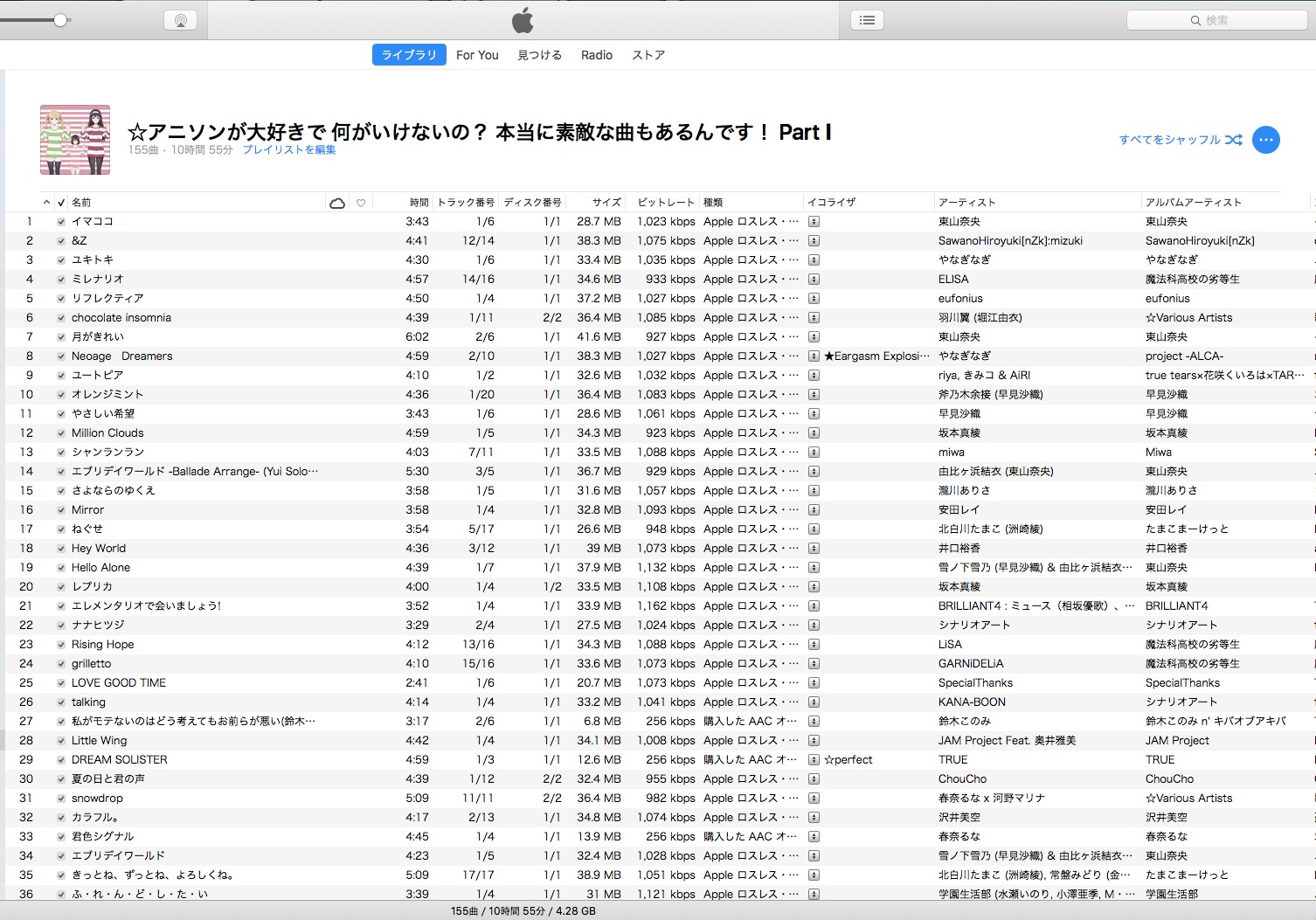Open the Radio tab
Screen dimensions: 1316x920
(x=597, y=55)
